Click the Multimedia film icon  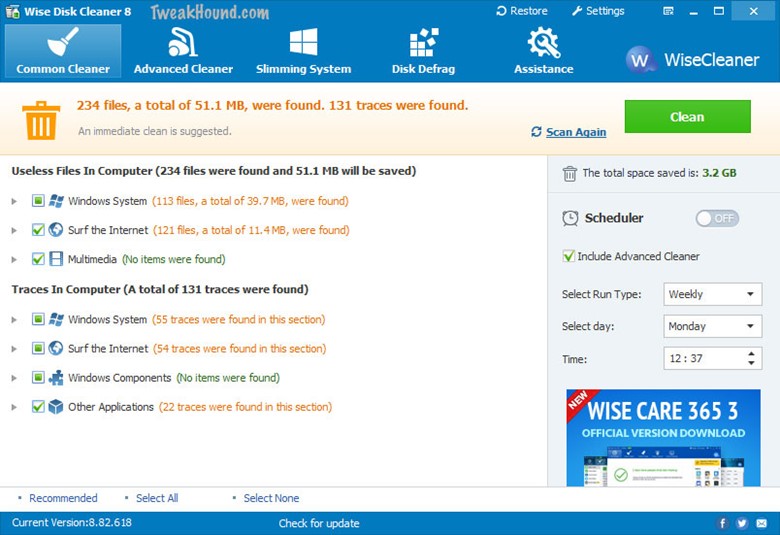pyautogui.click(x=56, y=259)
